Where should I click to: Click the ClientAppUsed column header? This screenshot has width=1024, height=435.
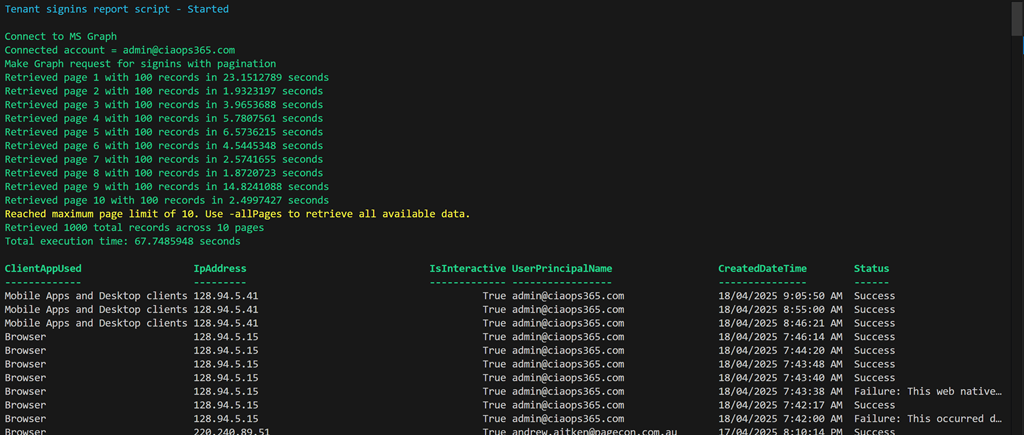(43, 268)
